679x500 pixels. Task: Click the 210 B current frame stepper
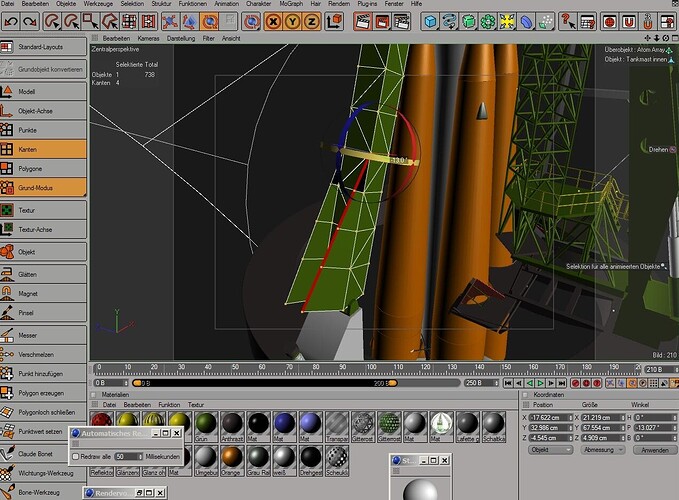pos(676,369)
